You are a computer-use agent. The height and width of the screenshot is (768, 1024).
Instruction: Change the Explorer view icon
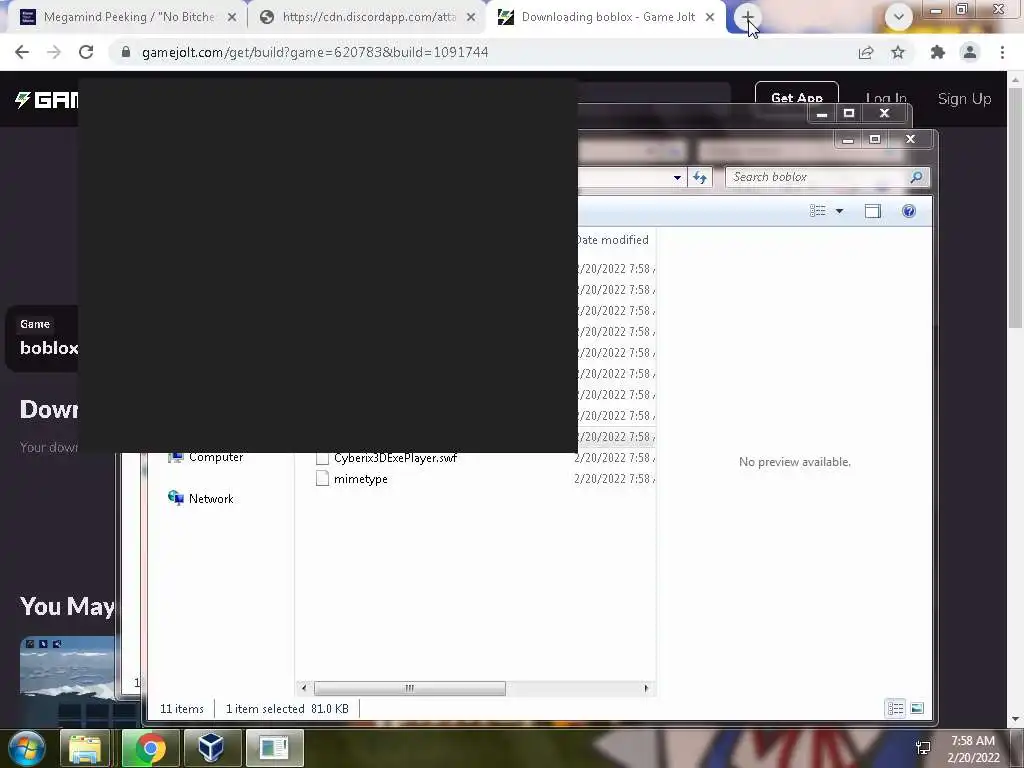point(818,211)
